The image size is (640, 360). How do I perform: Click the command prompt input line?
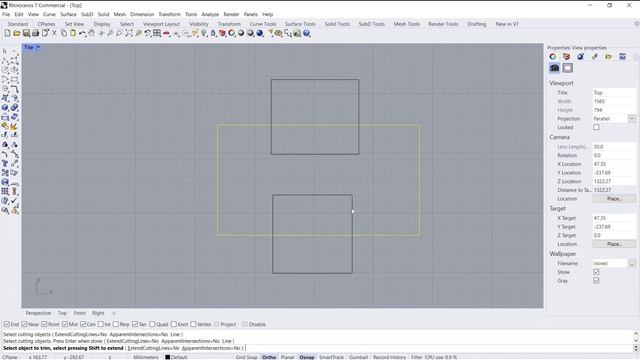pyautogui.click(x=317, y=348)
